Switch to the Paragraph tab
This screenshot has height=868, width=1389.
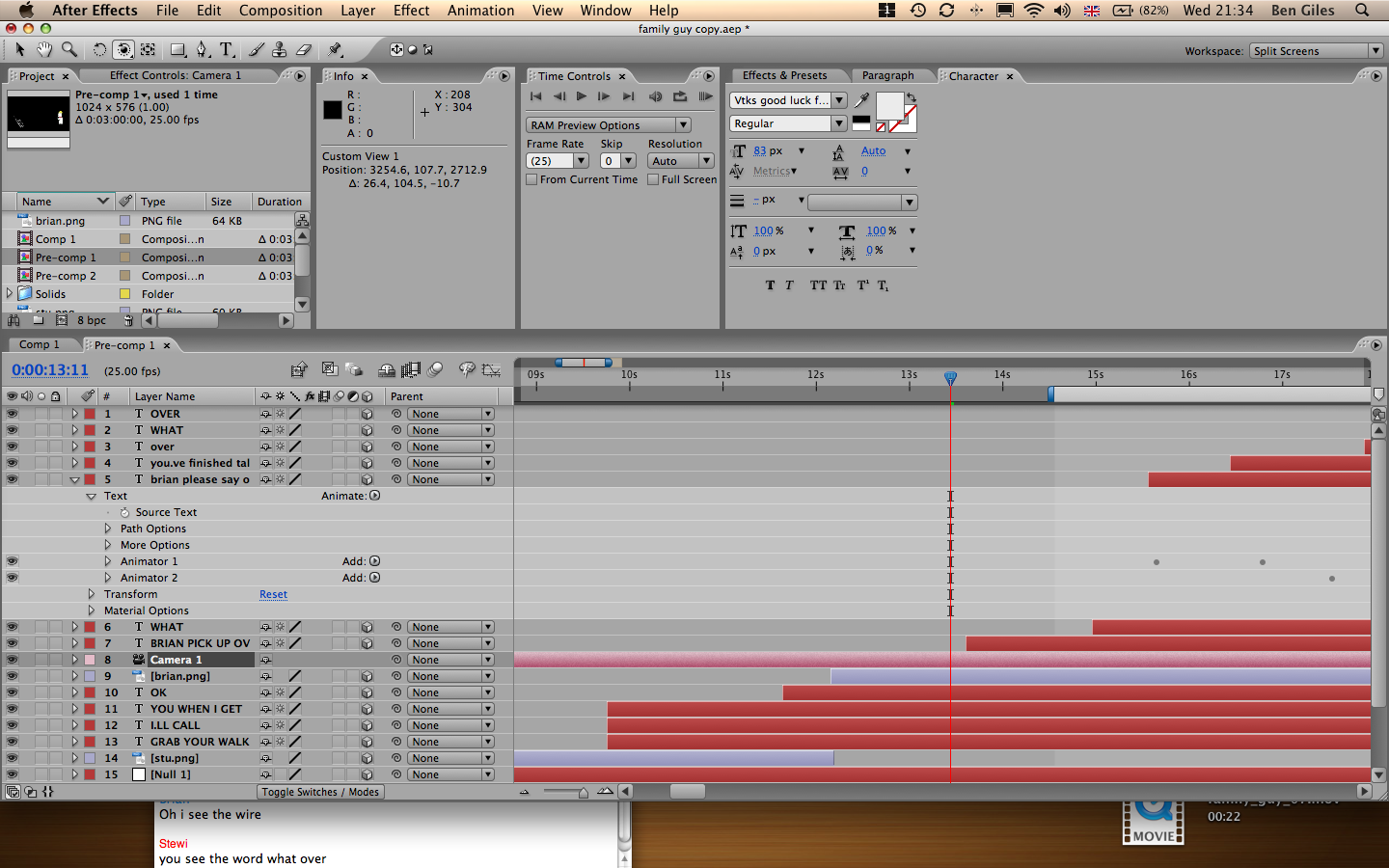click(887, 75)
